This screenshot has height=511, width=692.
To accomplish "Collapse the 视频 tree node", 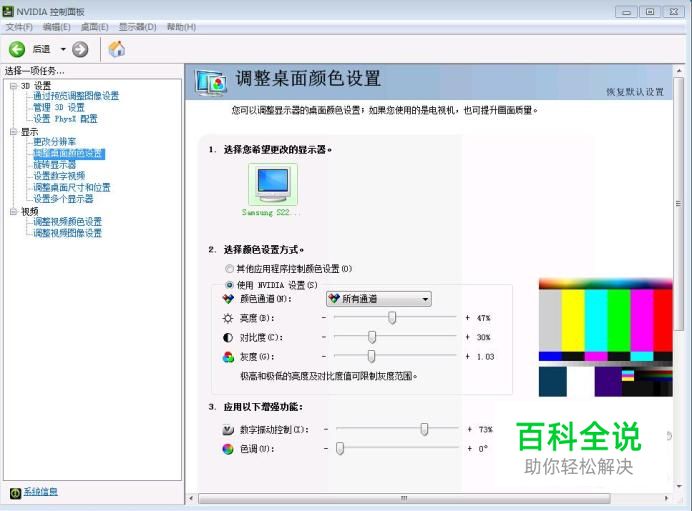I will (14, 211).
